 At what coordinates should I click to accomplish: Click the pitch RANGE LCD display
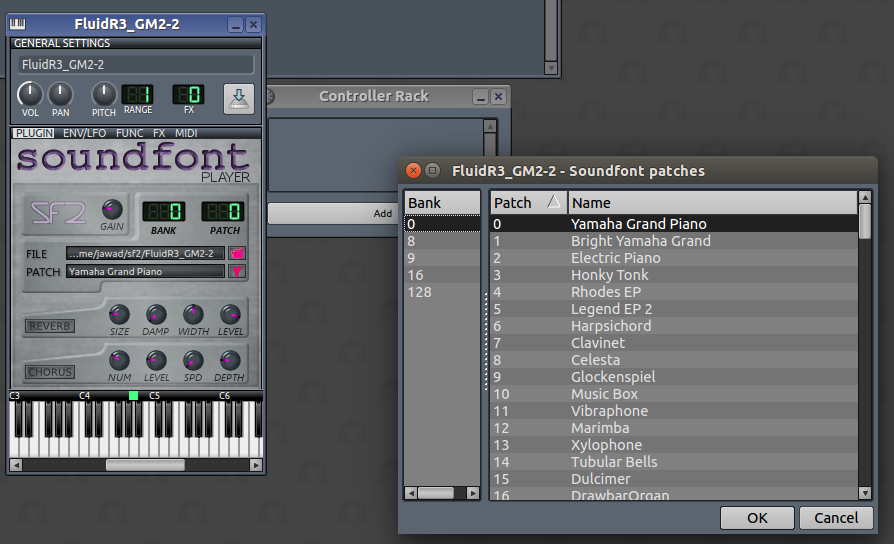(x=137, y=95)
